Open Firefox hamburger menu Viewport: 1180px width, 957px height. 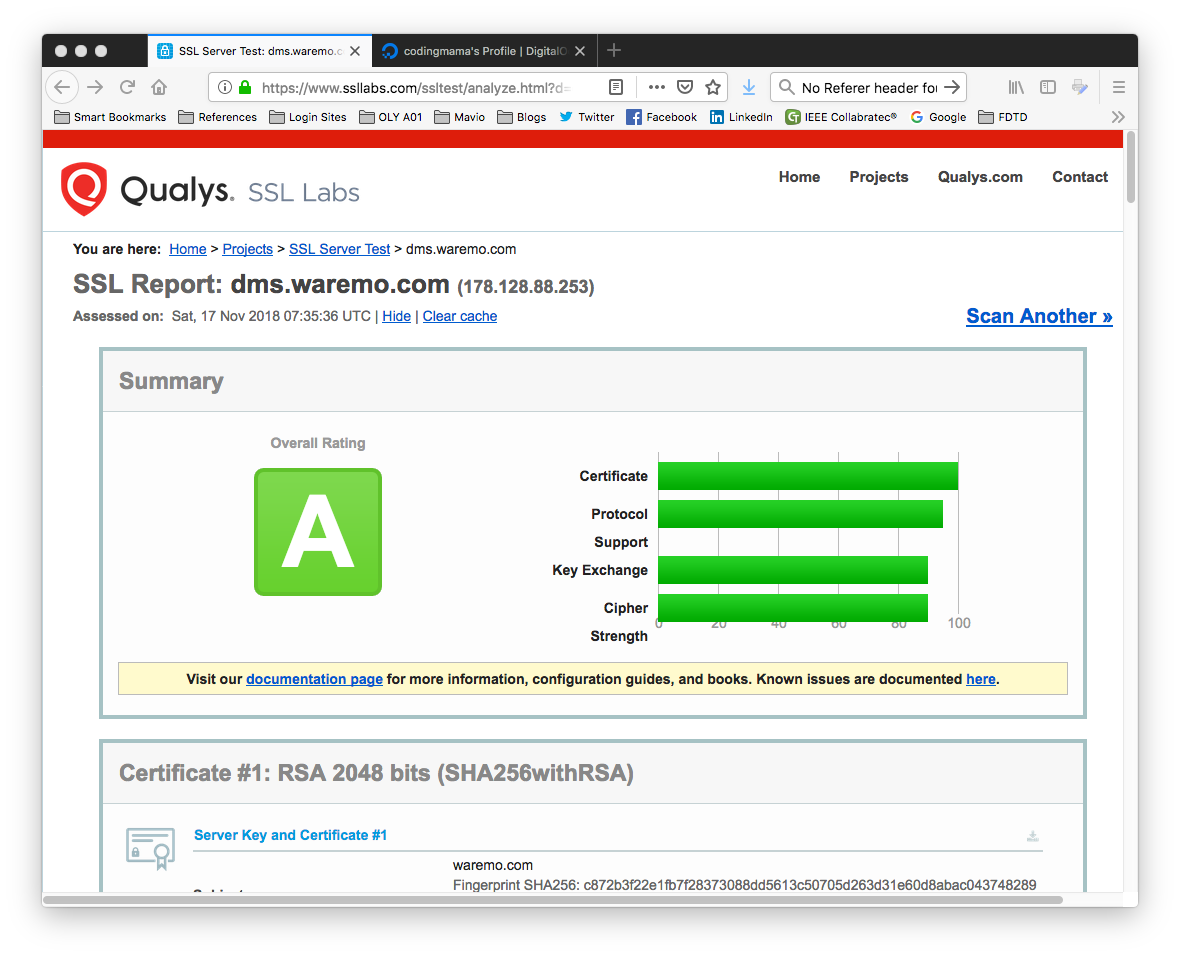pyautogui.click(x=1118, y=87)
